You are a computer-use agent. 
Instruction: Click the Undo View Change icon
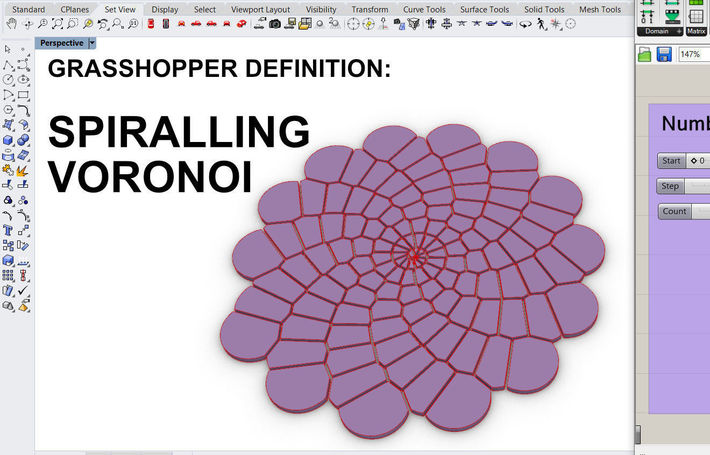103,24
